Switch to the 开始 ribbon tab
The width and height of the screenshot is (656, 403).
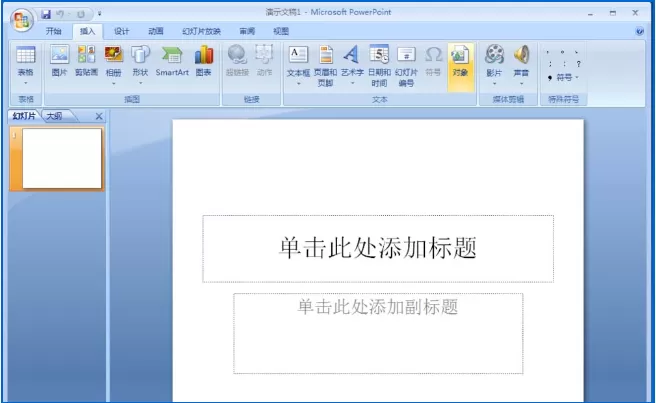pos(54,31)
